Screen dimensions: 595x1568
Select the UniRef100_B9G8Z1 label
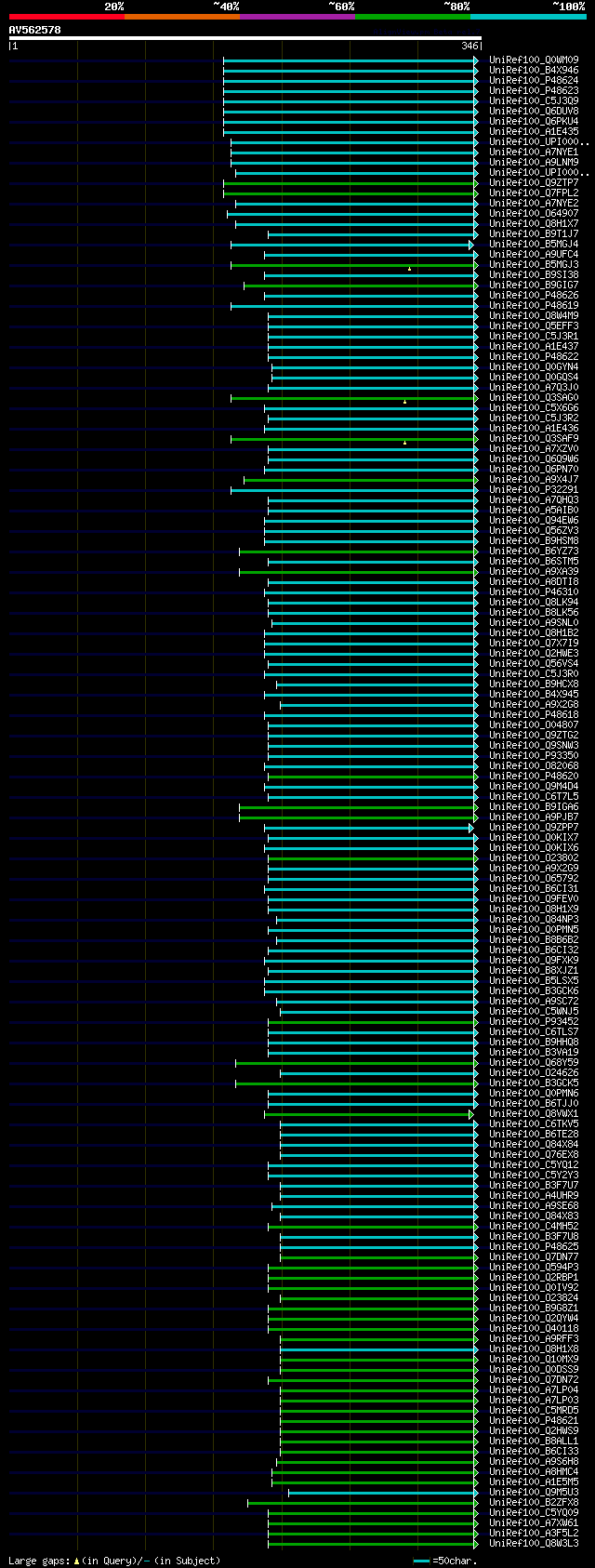click(534, 1309)
